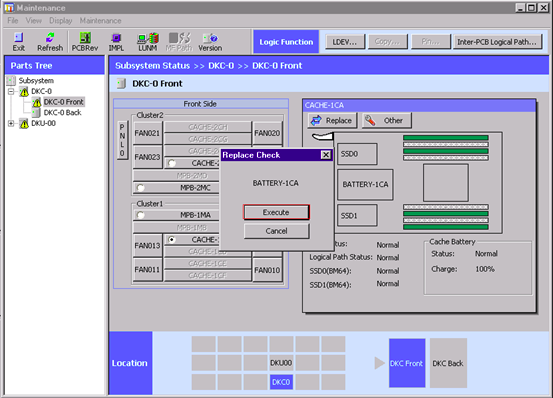The height and width of the screenshot is (398, 553).
Task: Select the Cluster1 CACHE radio button
Action: (x=172, y=240)
